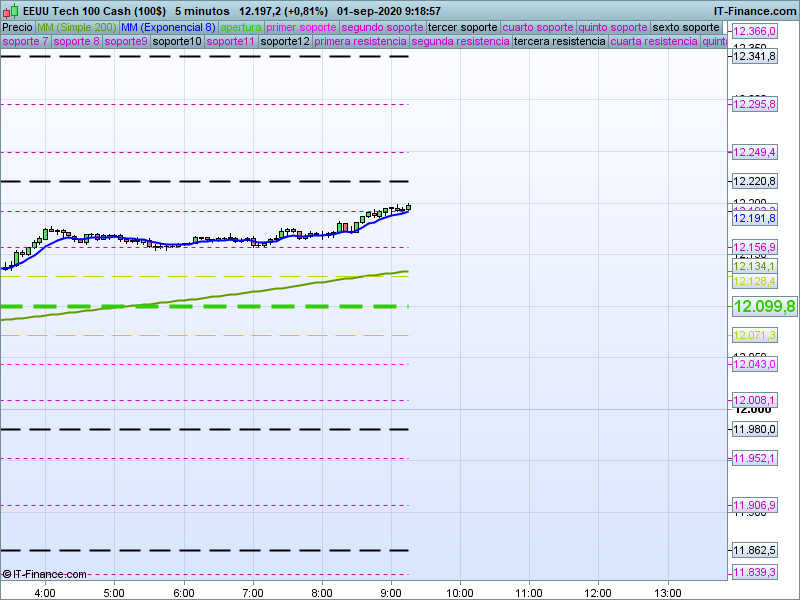Select the cuarta resistencia label

point(654,42)
